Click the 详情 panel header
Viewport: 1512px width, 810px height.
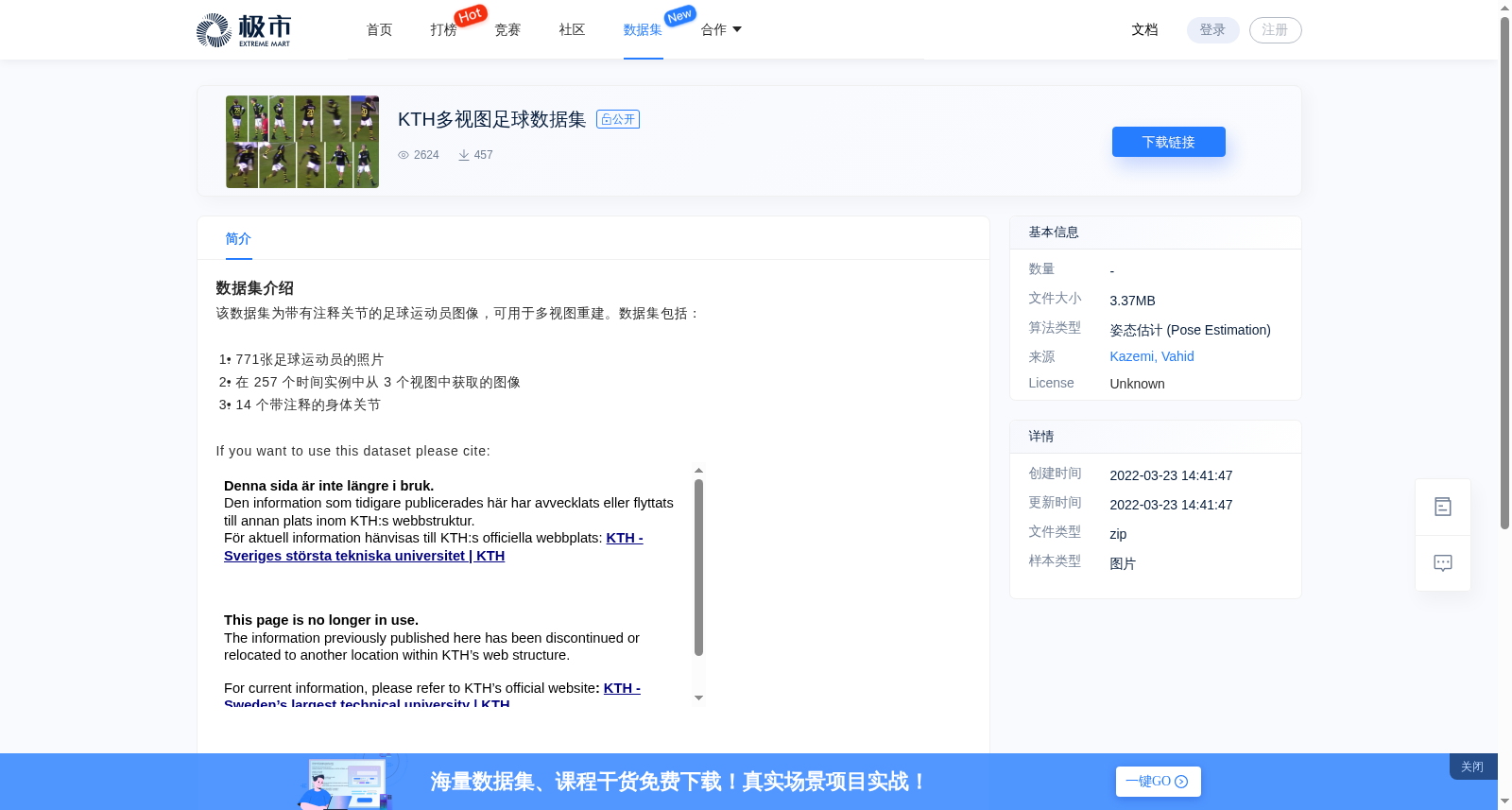1156,437
